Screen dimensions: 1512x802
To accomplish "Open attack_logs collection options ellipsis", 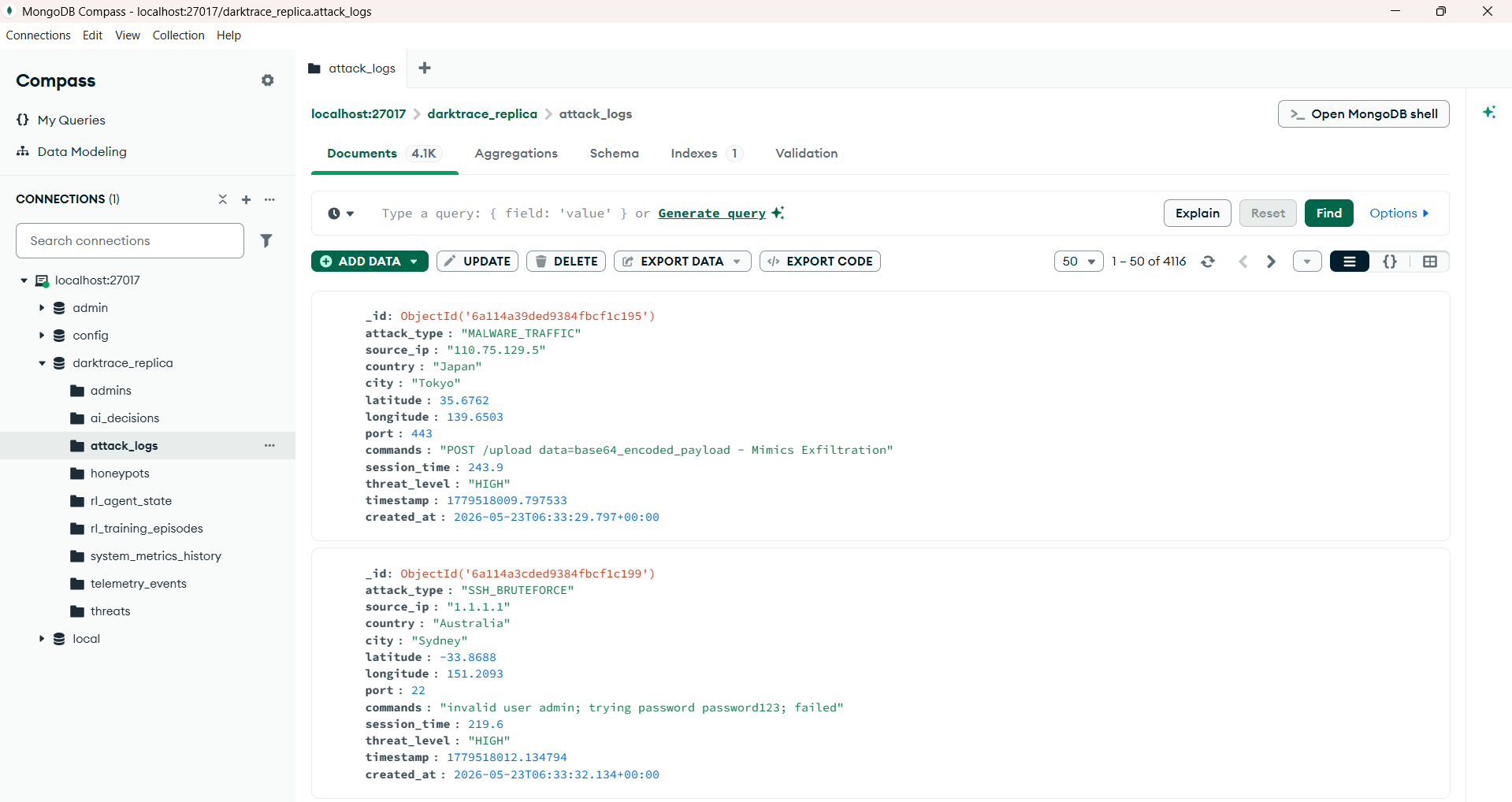I will 269,446.
